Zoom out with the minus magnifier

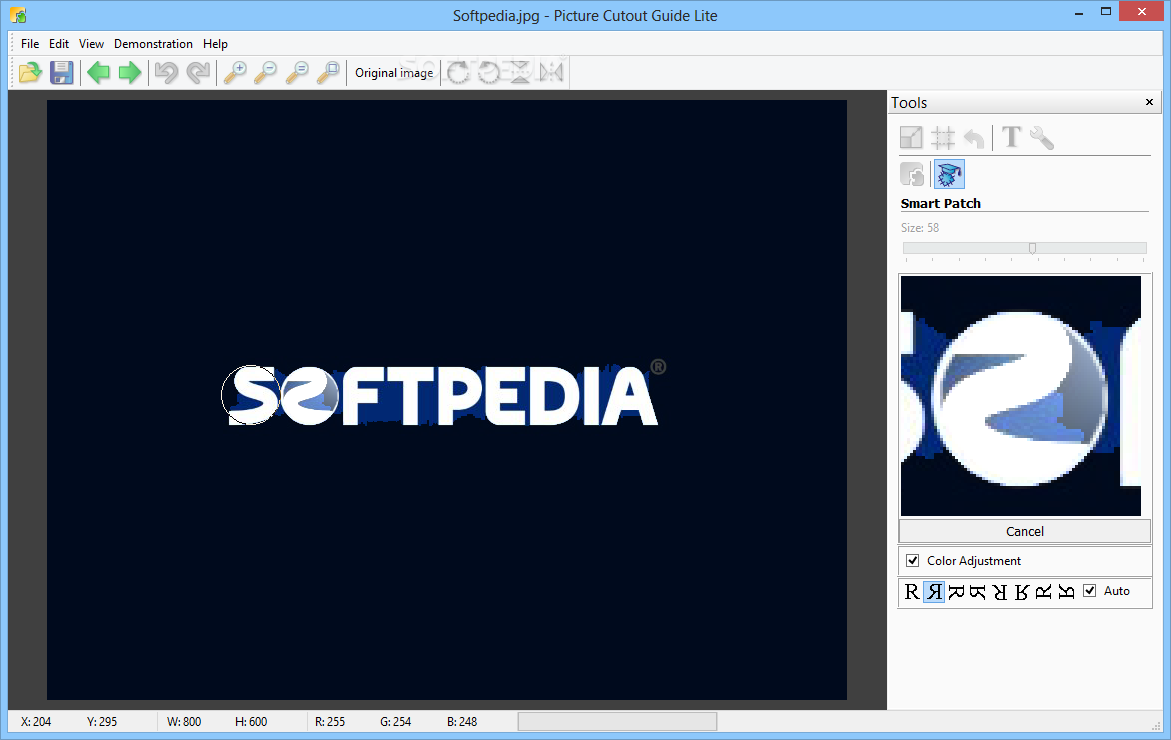coord(265,72)
